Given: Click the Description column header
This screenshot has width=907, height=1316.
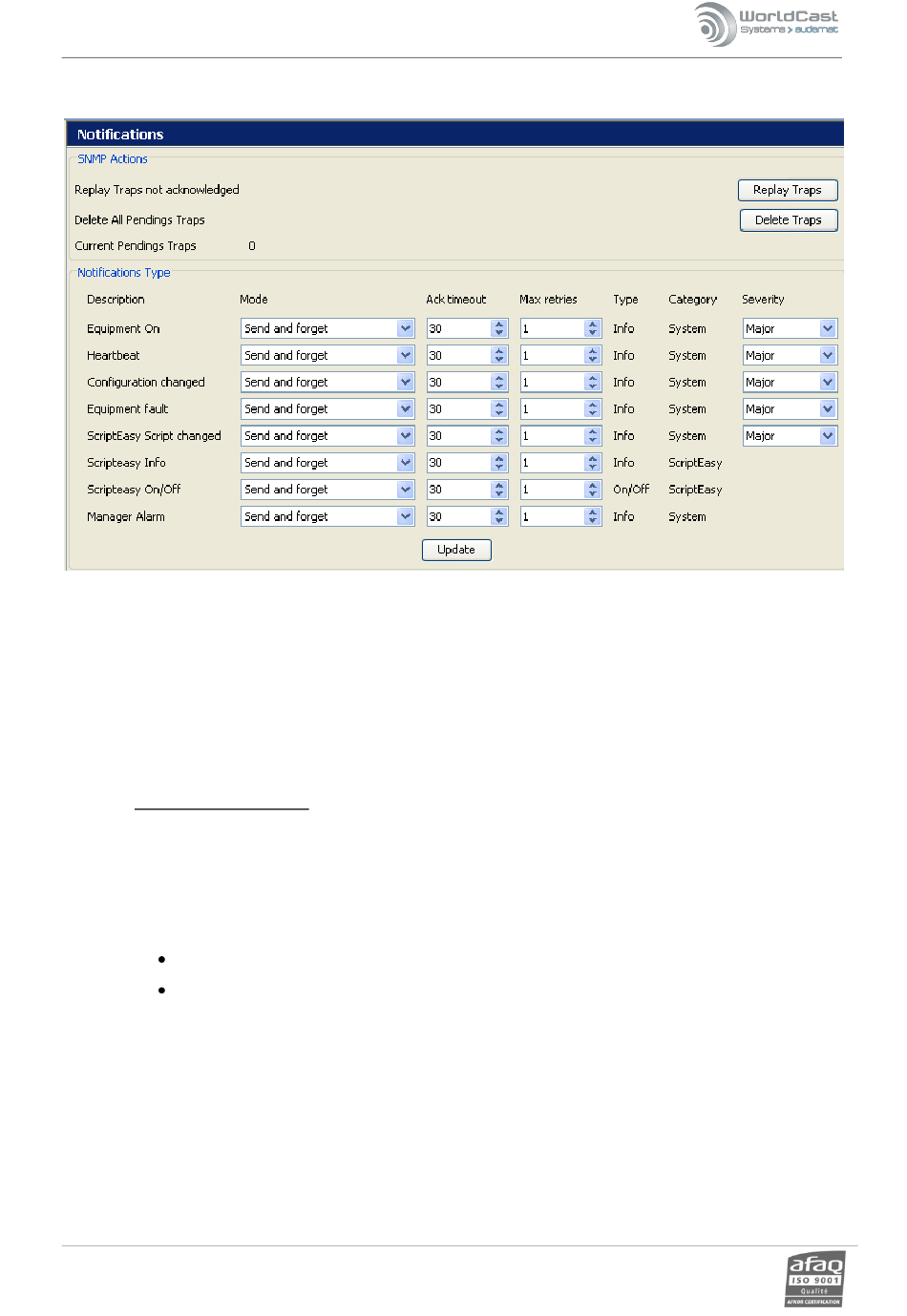Looking at the screenshot, I should pos(116,300).
